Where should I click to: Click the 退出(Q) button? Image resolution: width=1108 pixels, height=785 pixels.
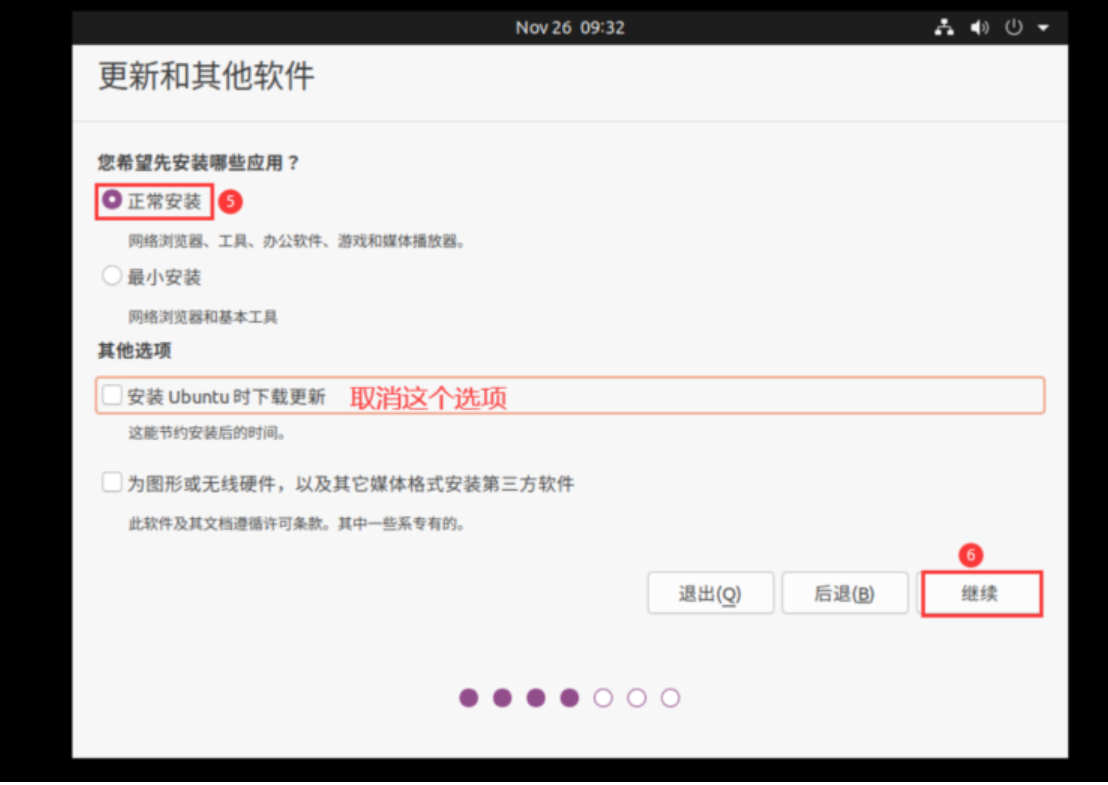710,594
